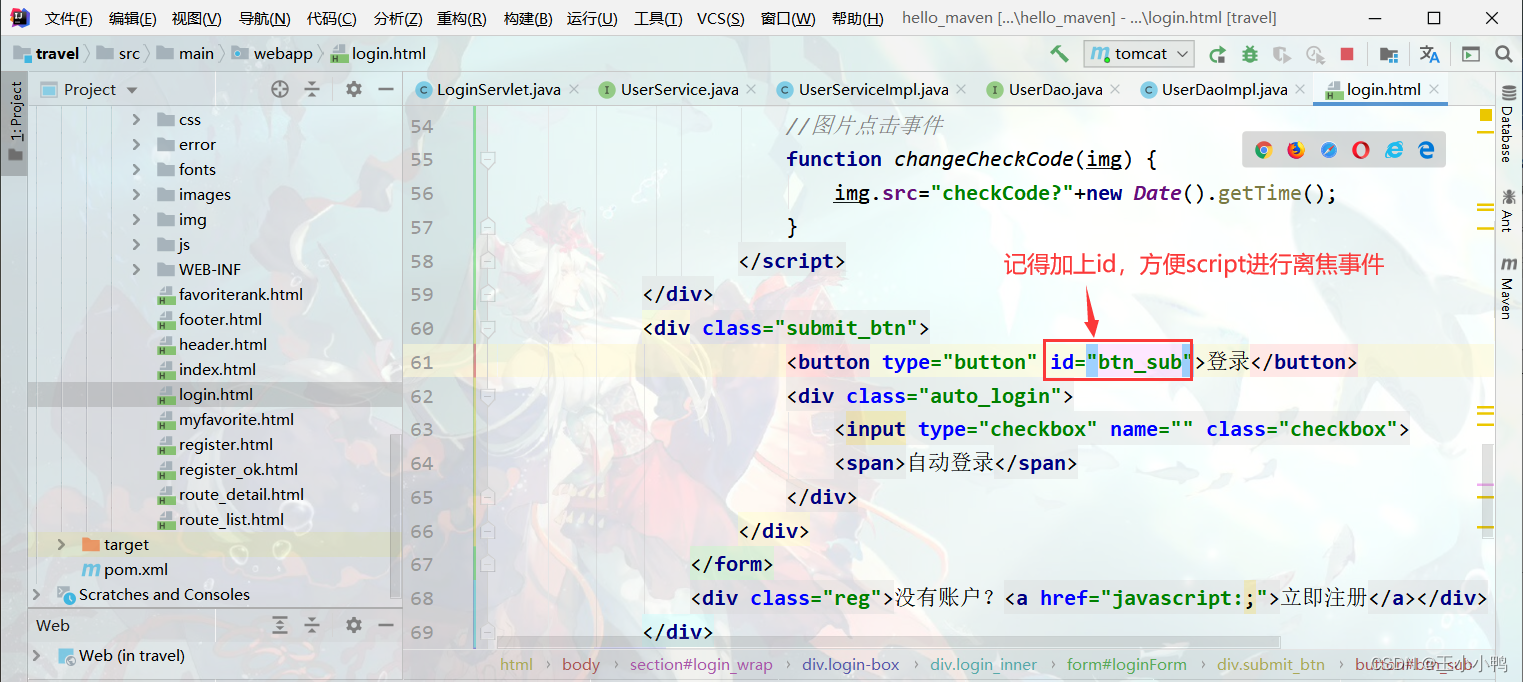Open page in Safari browser icon
The image size is (1523, 682).
click(1329, 150)
